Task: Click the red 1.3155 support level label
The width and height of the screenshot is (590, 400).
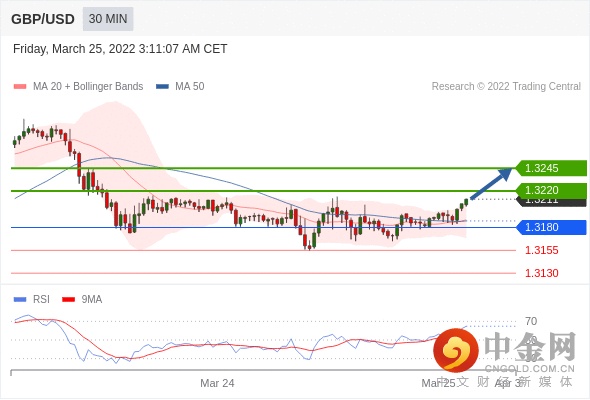Action: tap(542, 250)
